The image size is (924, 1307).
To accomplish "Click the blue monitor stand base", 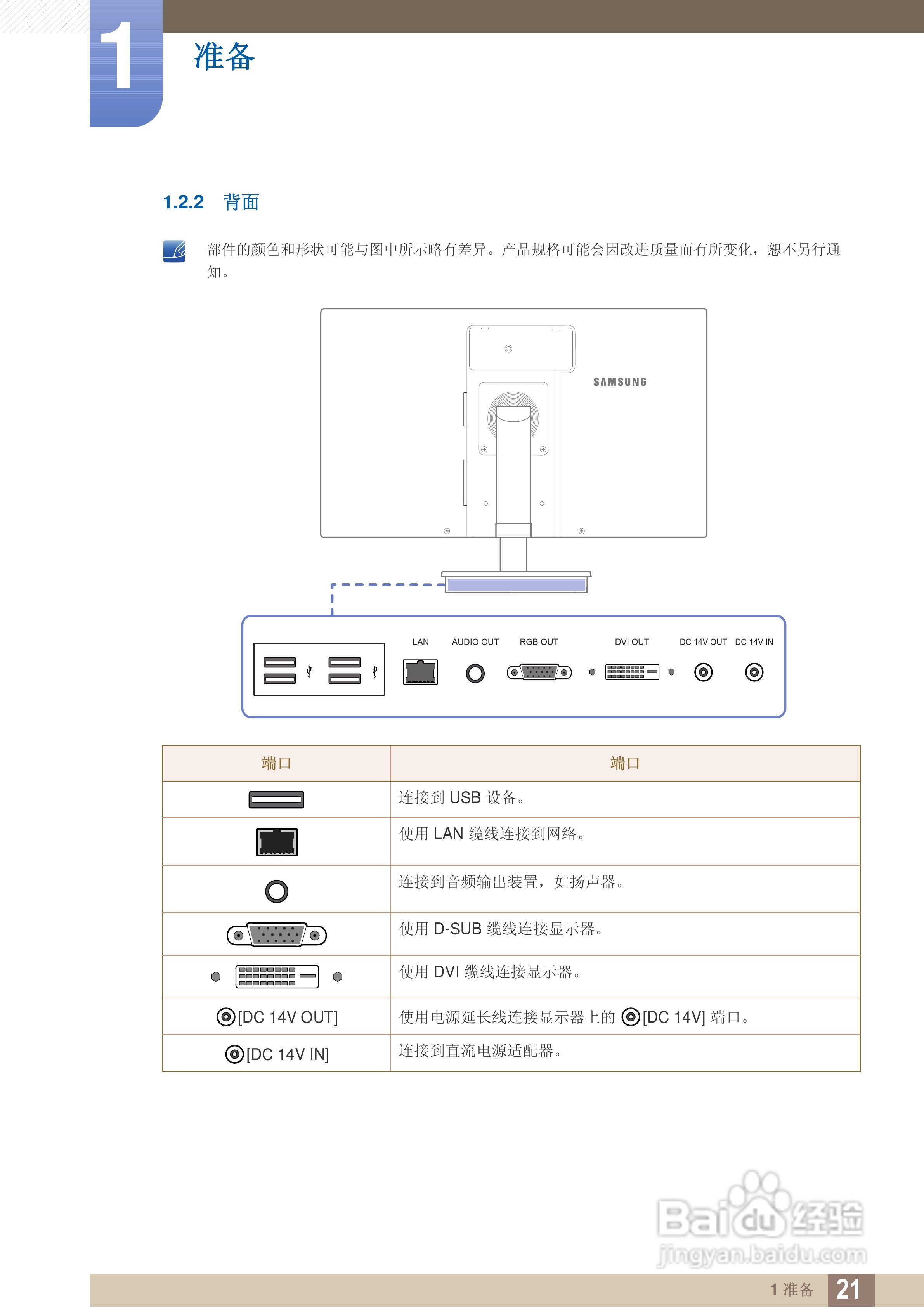I will click(517, 586).
